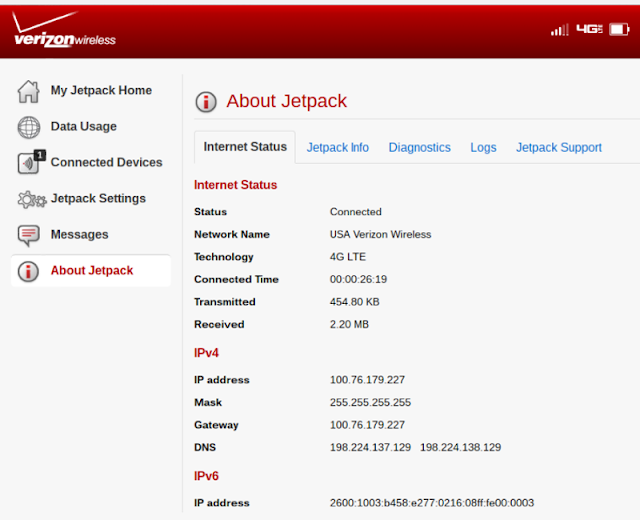This screenshot has height=520, width=640.
Task: Click the info icon beside About Jetpack sidebar
Action: click(28, 271)
